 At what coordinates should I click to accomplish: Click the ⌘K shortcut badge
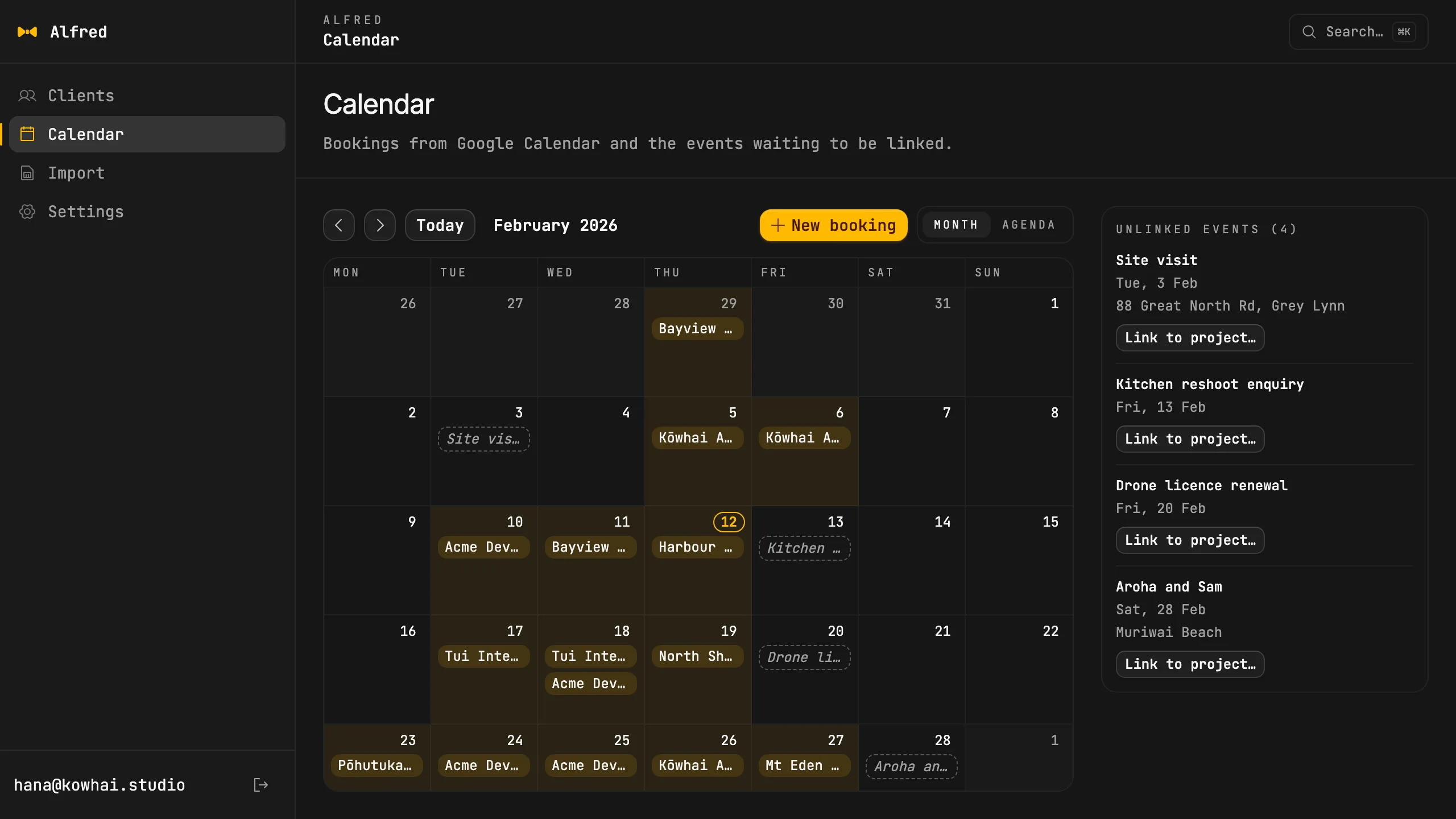(x=1404, y=32)
